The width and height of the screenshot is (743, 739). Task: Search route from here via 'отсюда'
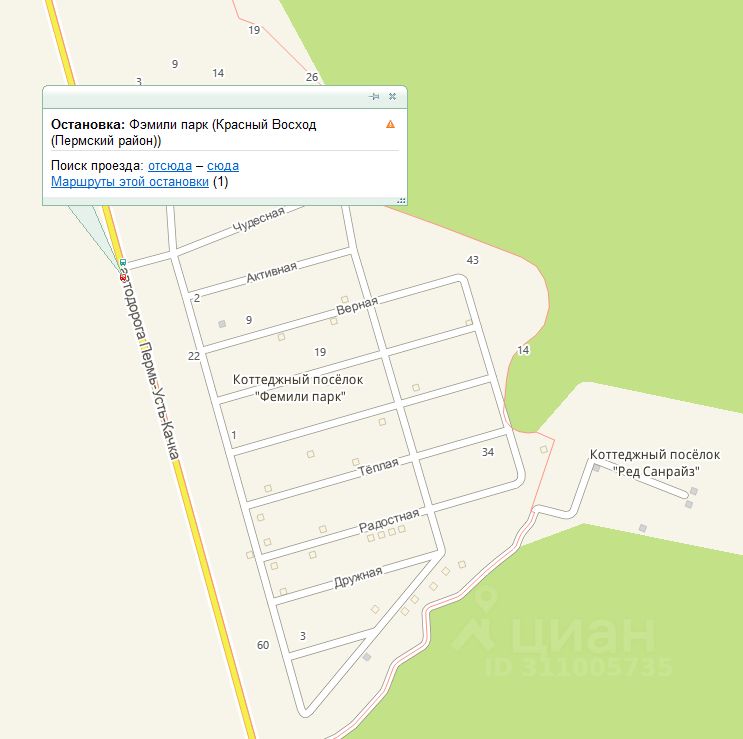(170, 166)
